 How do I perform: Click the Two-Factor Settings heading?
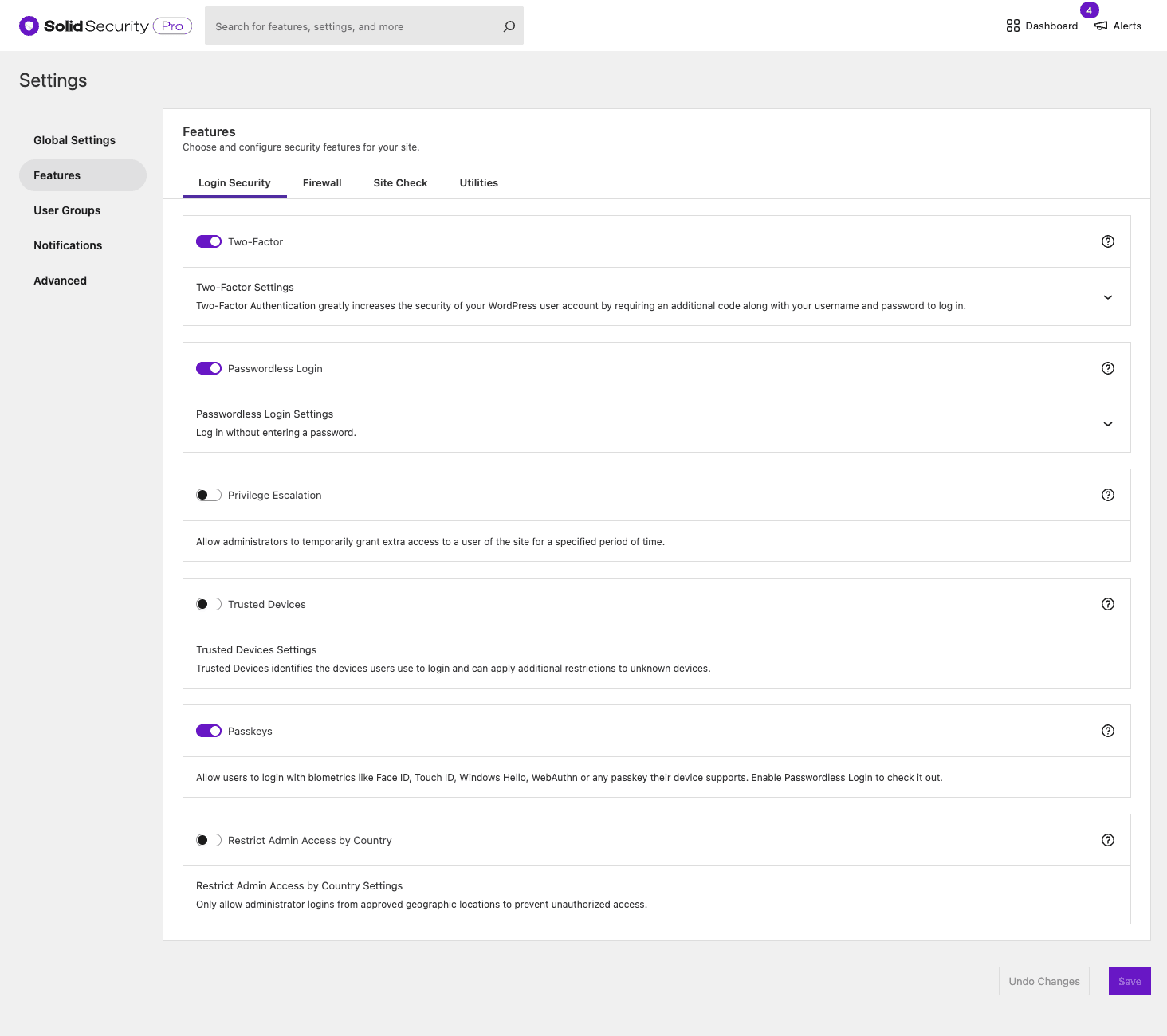245,287
